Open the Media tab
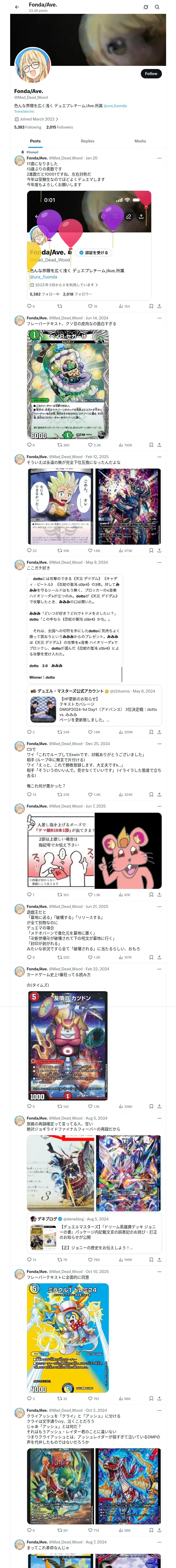Image resolution: width=176 pixels, height=1568 pixels. [140, 141]
